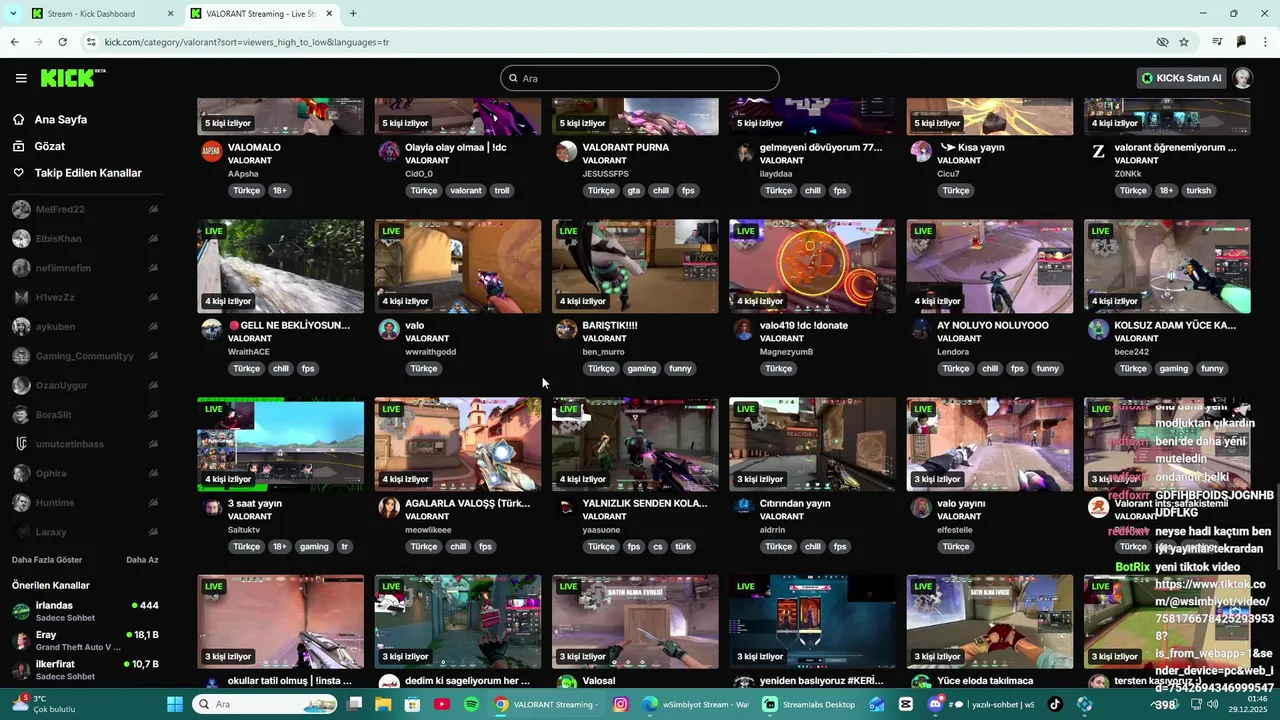Open the user profile avatar menu
The width and height of the screenshot is (1280, 720).
(x=1242, y=78)
